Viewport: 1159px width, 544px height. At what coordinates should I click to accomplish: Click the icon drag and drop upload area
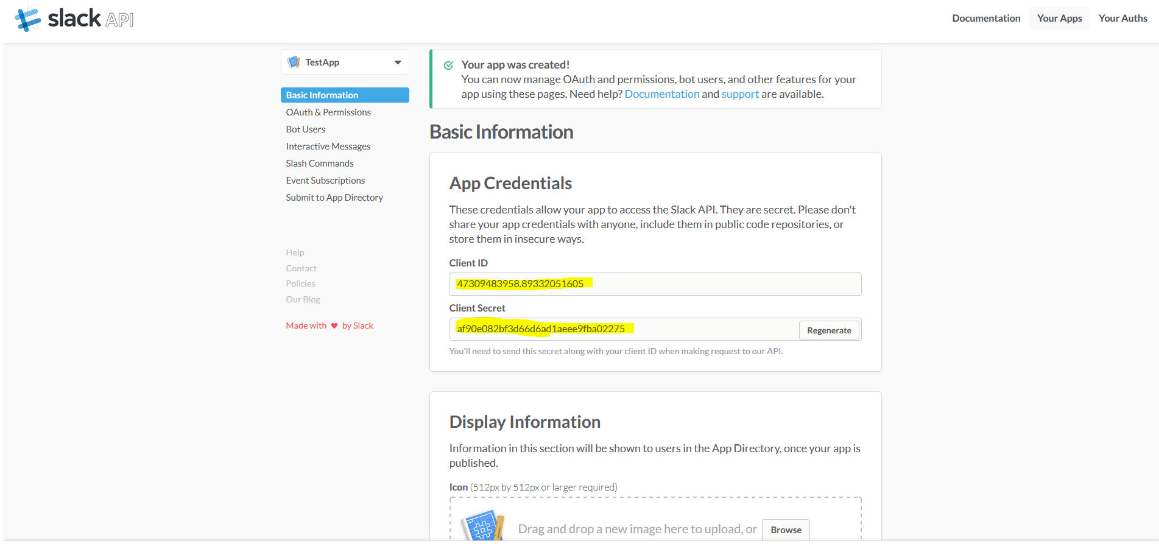[x=655, y=520]
